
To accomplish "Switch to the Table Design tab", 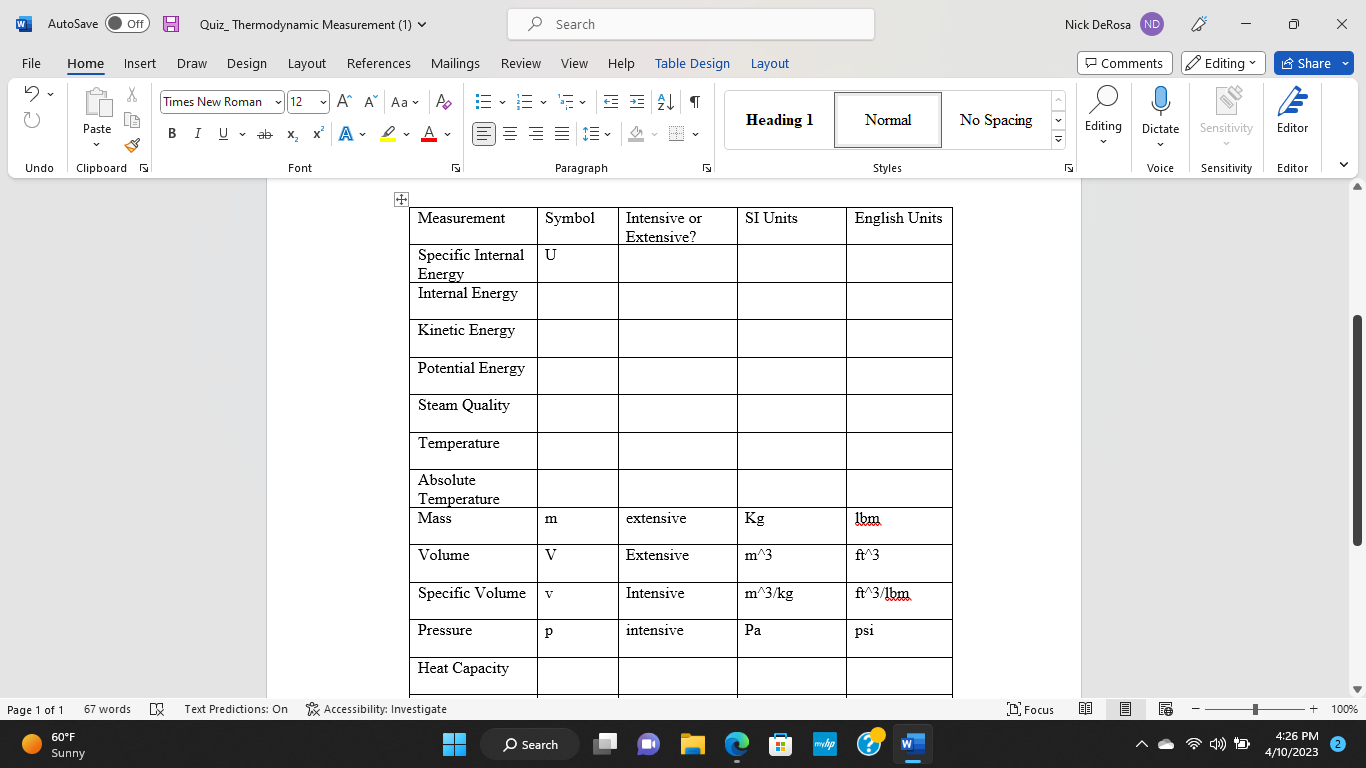I will pos(692,63).
